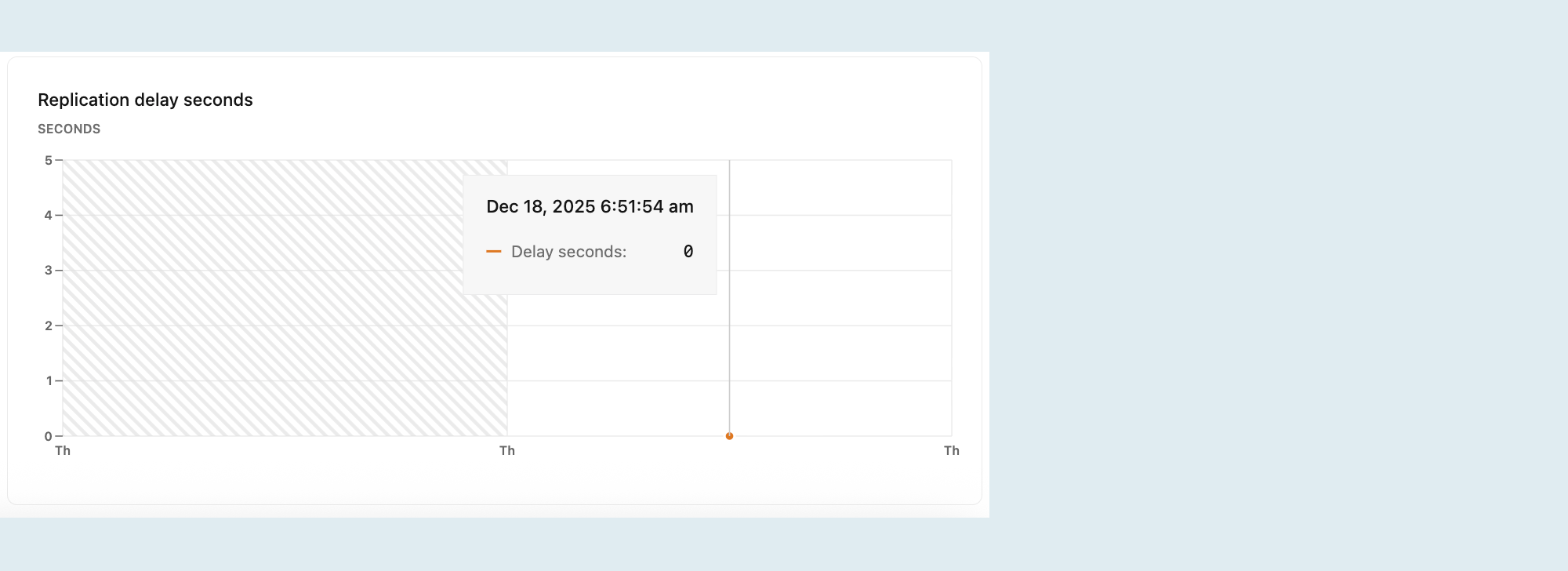Click the leftmost Th x-axis label
1568x571 pixels.
[x=63, y=450]
